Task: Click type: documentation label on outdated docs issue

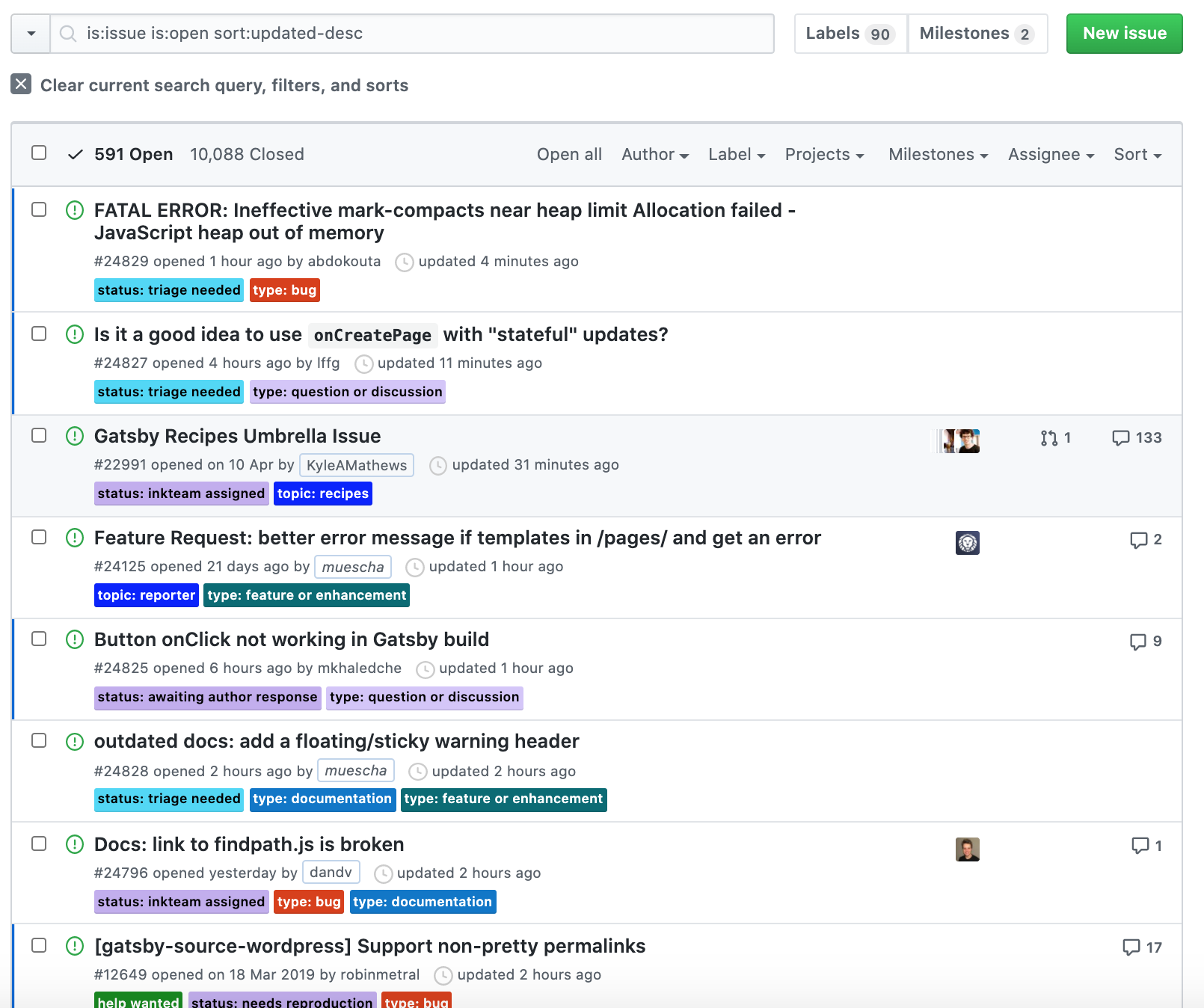Action: [322, 799]
